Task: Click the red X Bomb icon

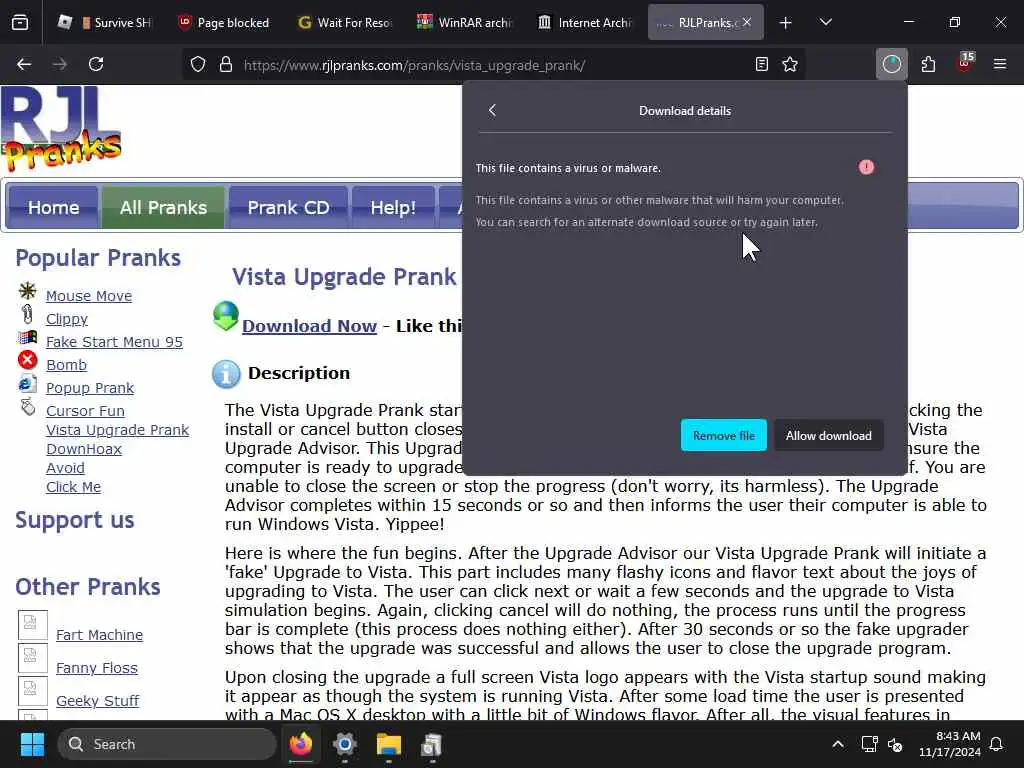Action: coord(27,360)
